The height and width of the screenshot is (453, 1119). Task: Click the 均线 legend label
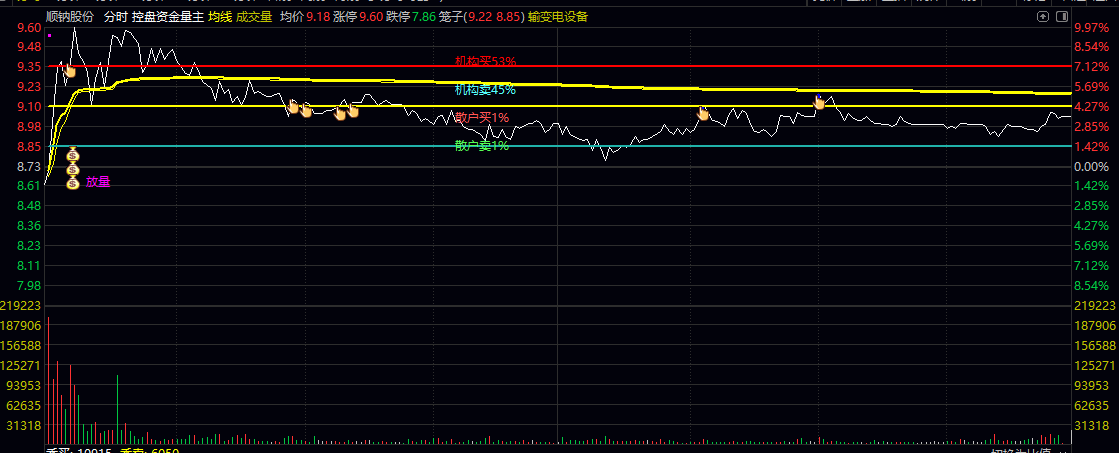point(221,17)
